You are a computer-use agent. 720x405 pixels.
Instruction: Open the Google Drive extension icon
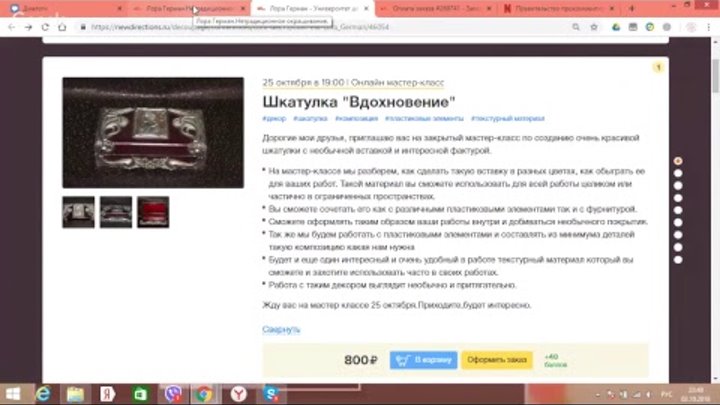[x=616, y=27]
